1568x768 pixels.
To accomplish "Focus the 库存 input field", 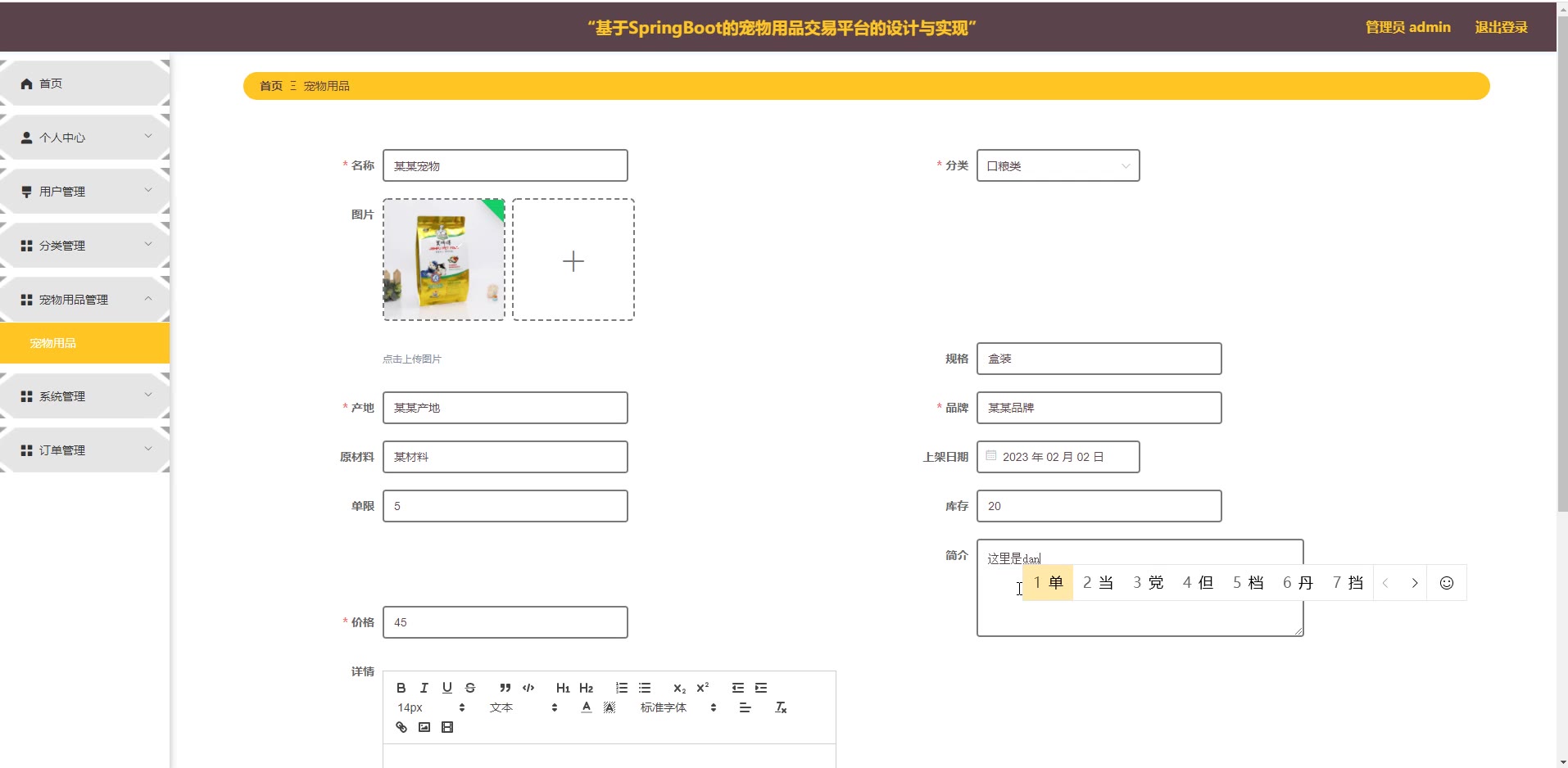I will tap(1099, 506).
